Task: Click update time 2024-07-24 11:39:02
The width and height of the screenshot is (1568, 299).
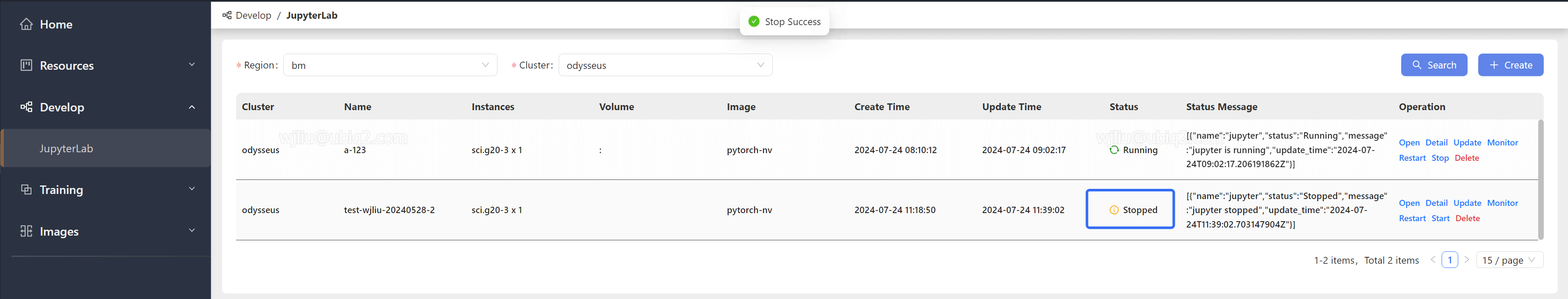Action: coord(1022,210)
